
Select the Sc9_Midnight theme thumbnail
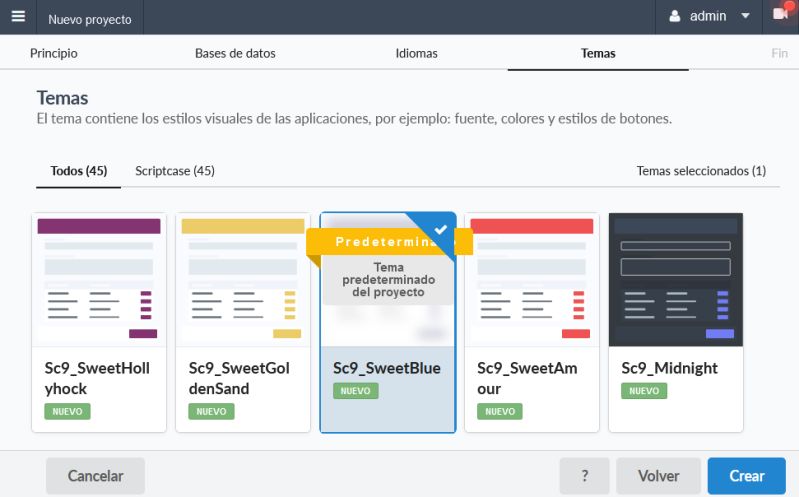[x=676, y=280]
